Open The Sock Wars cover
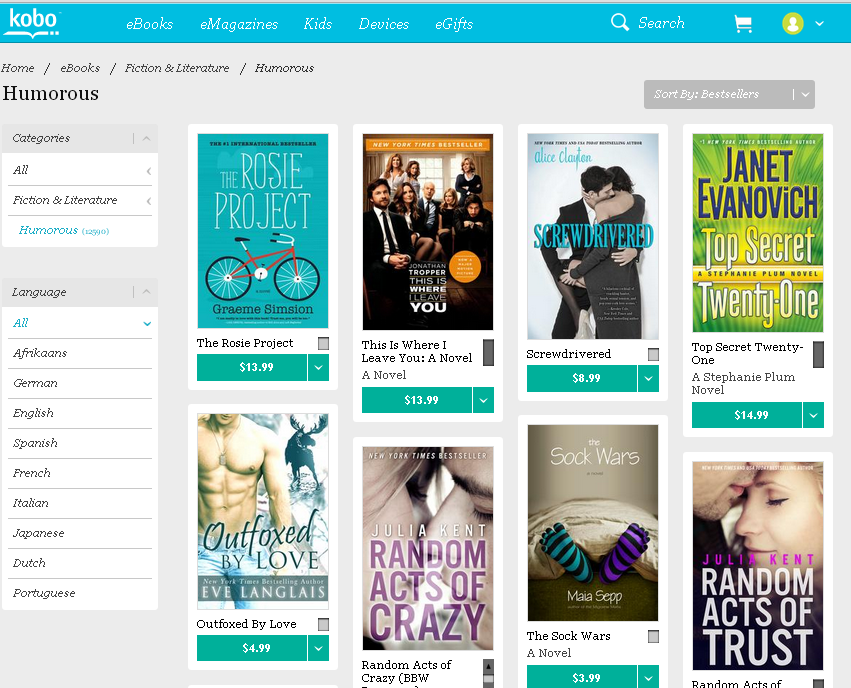Screen dimensions: 851x688 point(593,523)
